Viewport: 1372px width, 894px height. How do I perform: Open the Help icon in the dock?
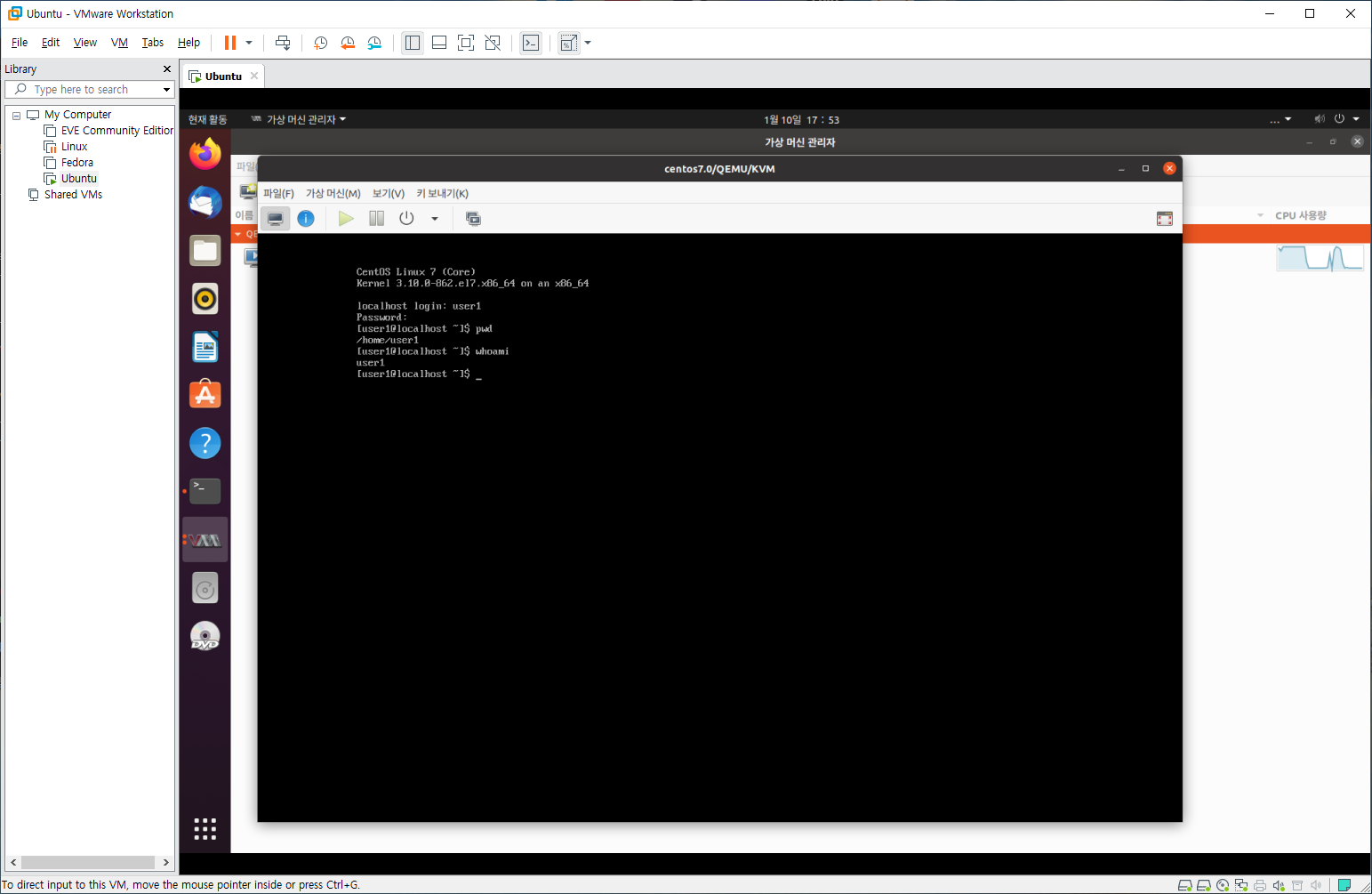[205, 443]
